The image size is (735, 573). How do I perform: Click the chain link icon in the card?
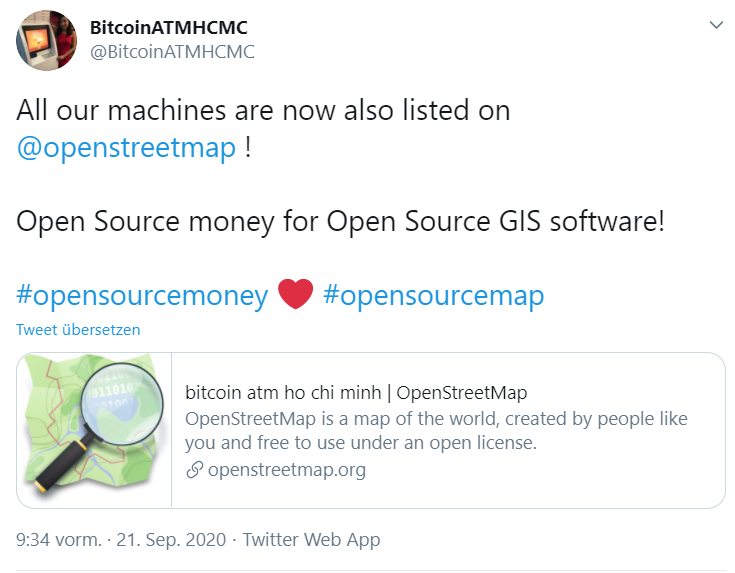[194, 469]
